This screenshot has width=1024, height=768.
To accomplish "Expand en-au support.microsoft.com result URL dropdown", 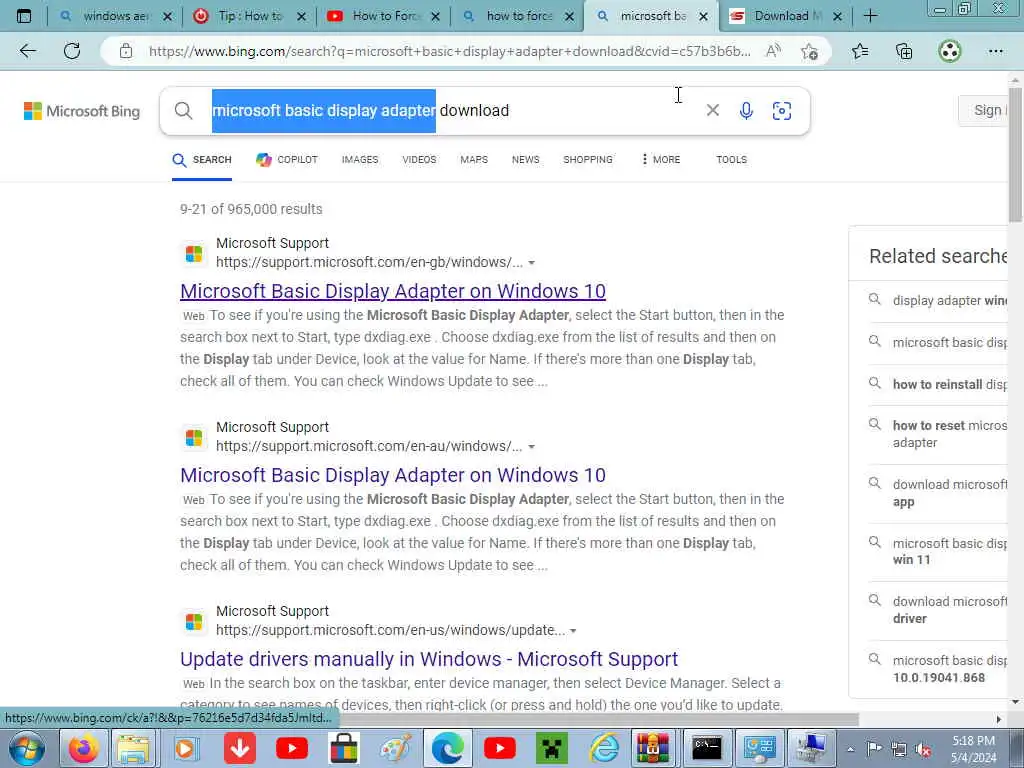I will [x=532, y=447].
